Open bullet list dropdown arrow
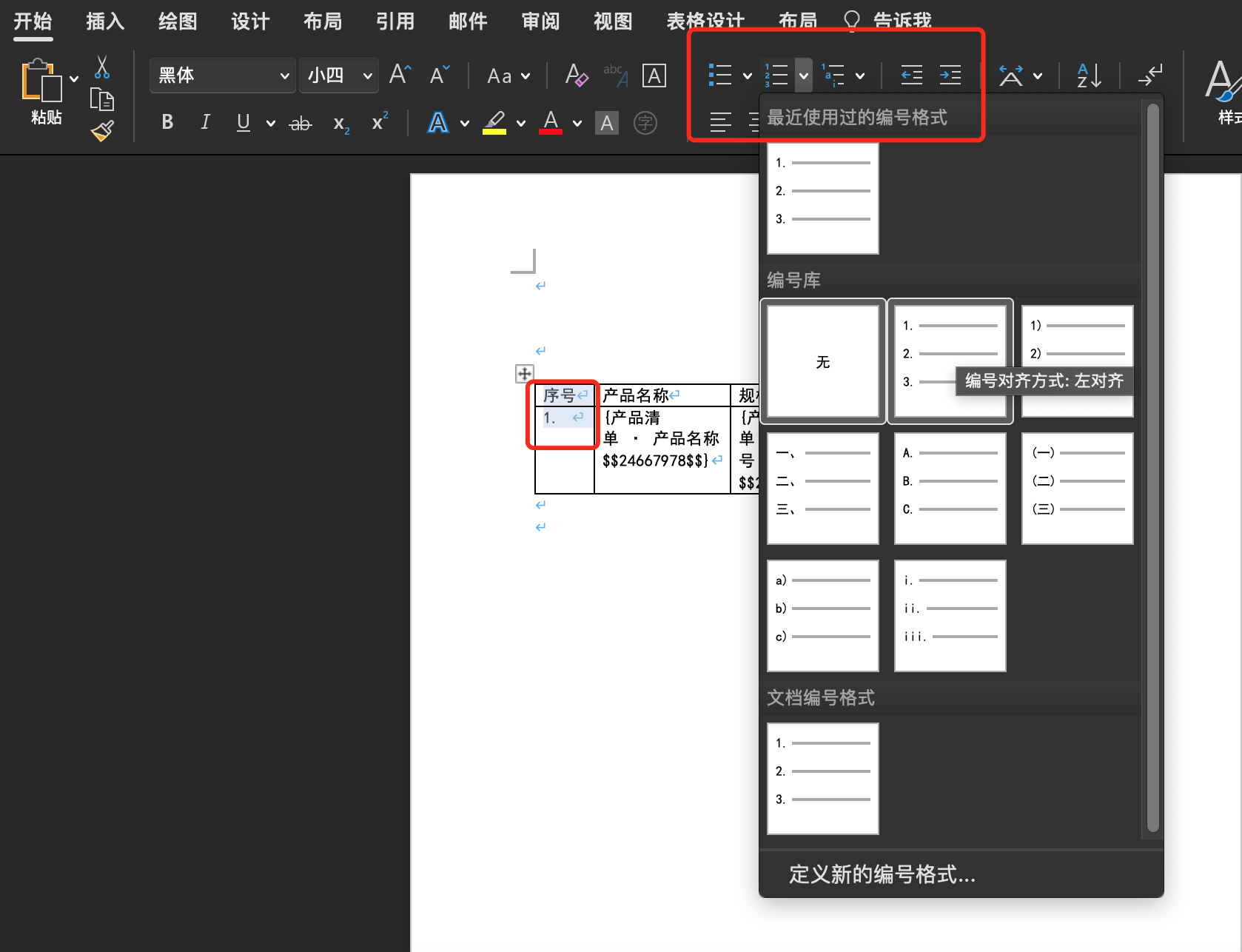 [748, 76]
